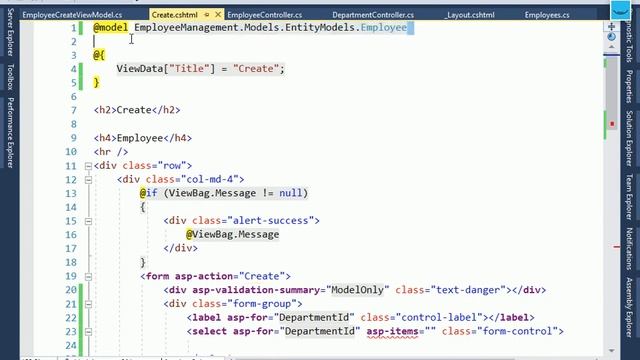Collapse the form block on line 19
Screen dimensions: 640x360
88,277
